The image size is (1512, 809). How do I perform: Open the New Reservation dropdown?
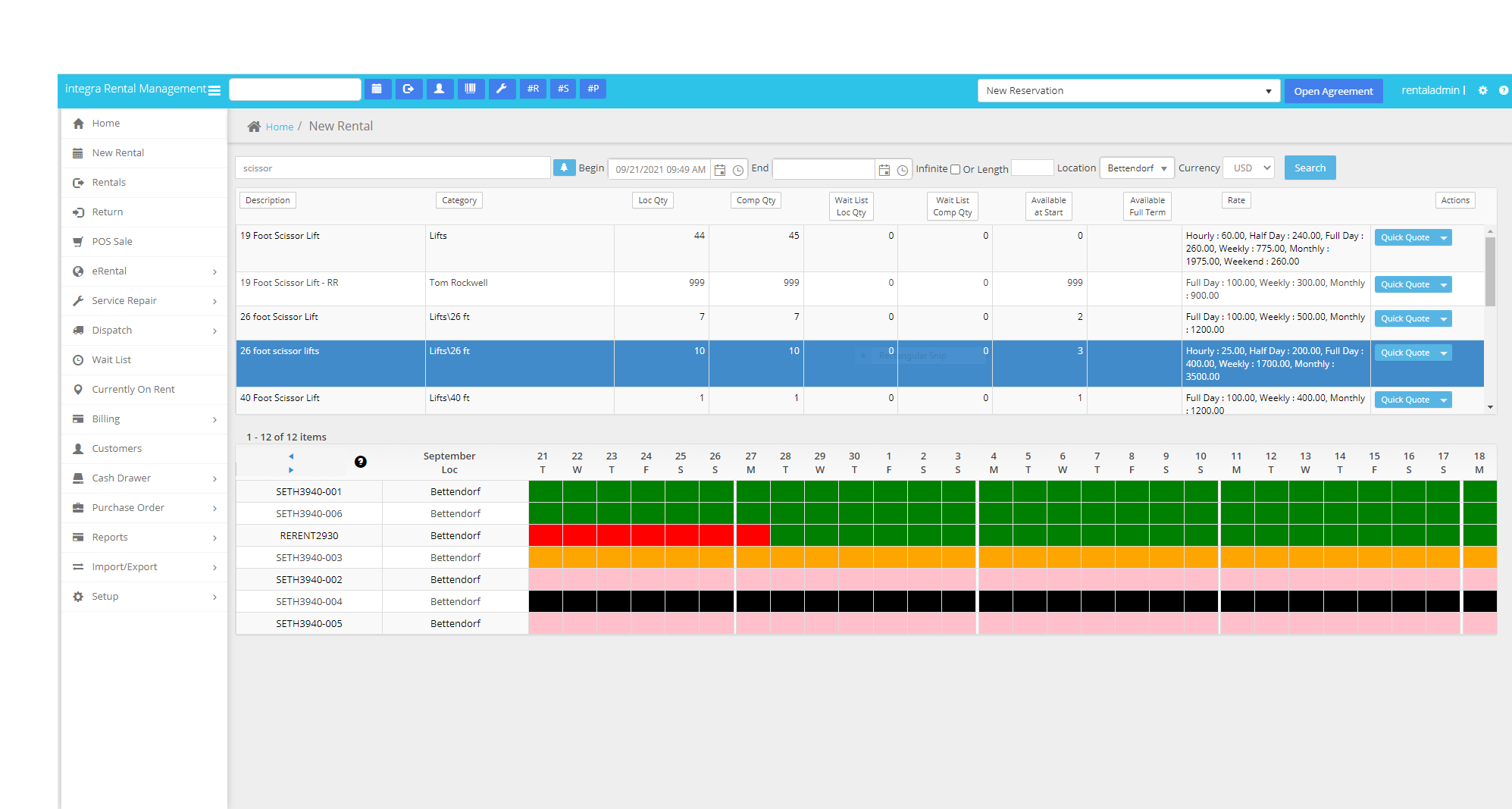tap(1128, 91)
